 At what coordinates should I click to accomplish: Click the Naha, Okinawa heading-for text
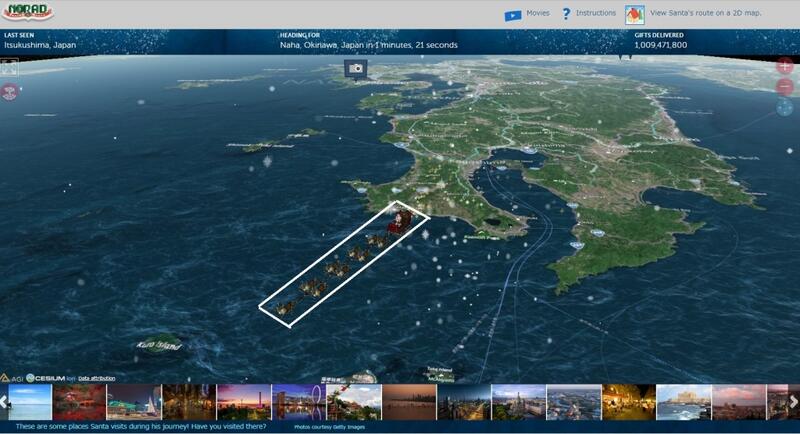(x=368, y=45)
